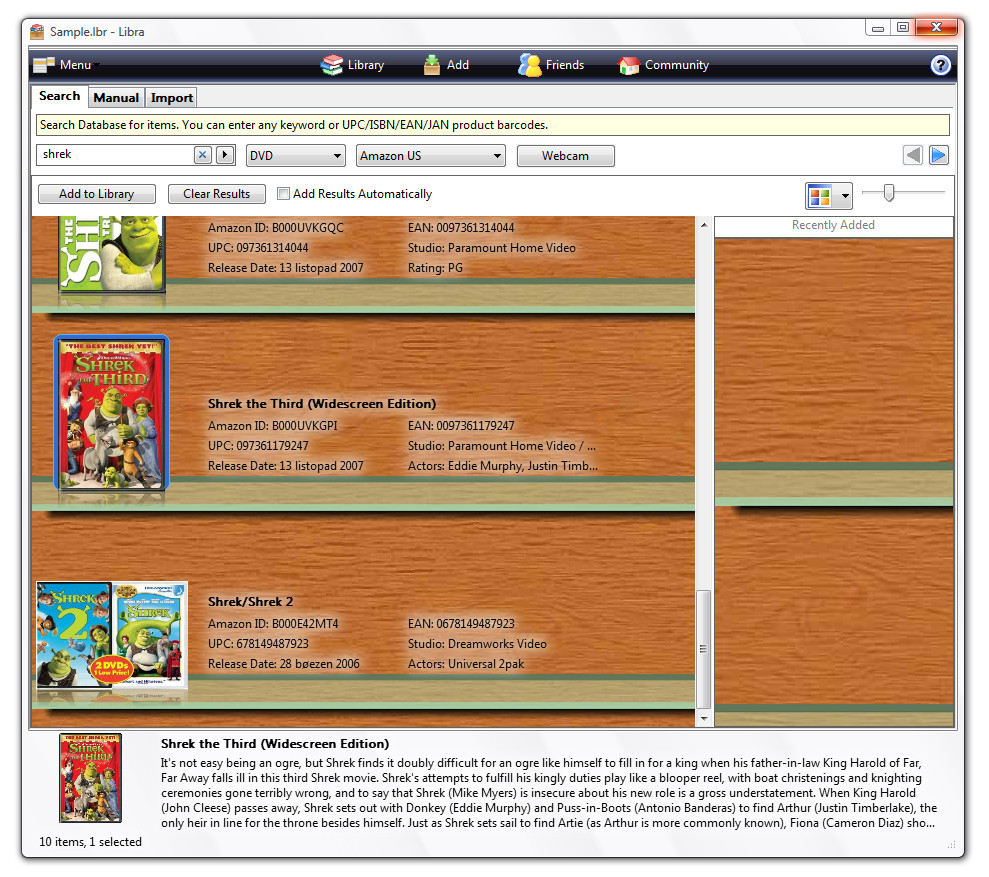Maximize the Libra window
The image size is (989, 877).
click(903, 28)
